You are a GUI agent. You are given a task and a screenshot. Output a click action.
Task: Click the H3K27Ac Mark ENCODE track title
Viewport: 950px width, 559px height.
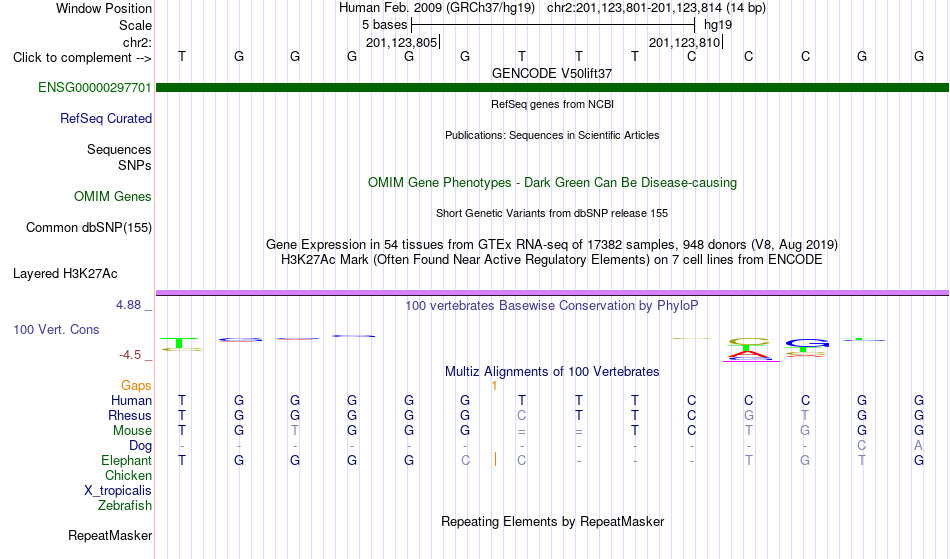[x=552, y=260]
